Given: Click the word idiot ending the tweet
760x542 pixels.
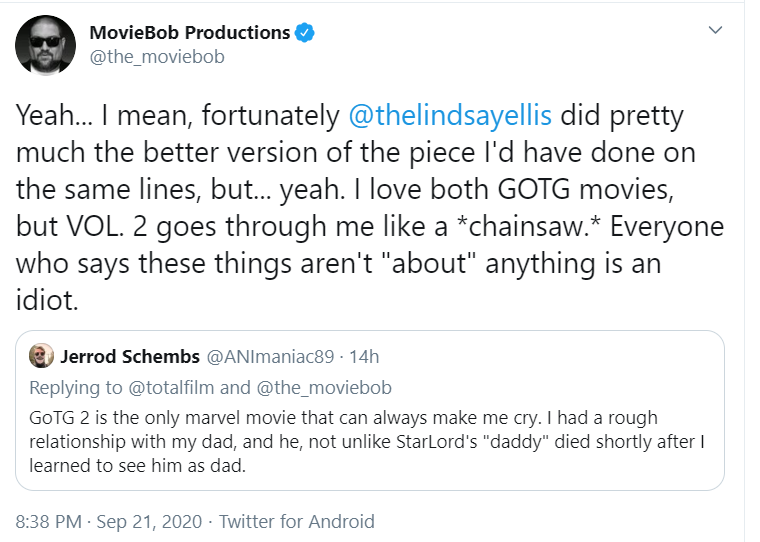Looking at the screenshot, I should tap(47, 300).
